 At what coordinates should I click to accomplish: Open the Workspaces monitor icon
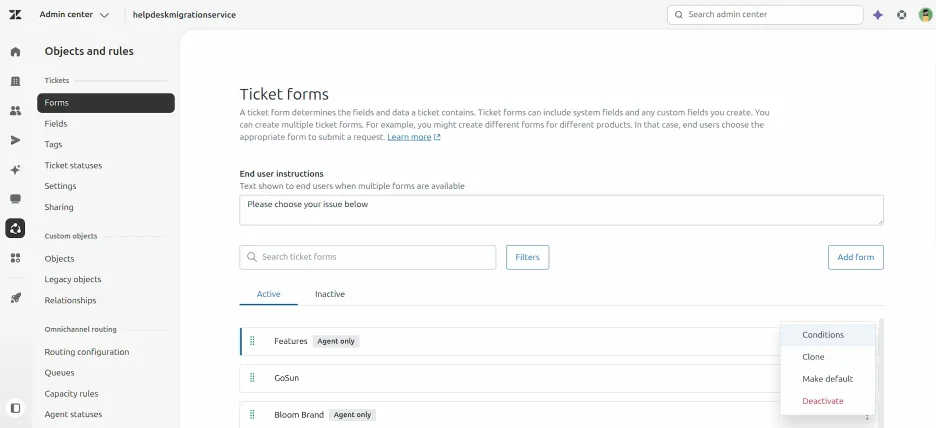tap(16, 199)
